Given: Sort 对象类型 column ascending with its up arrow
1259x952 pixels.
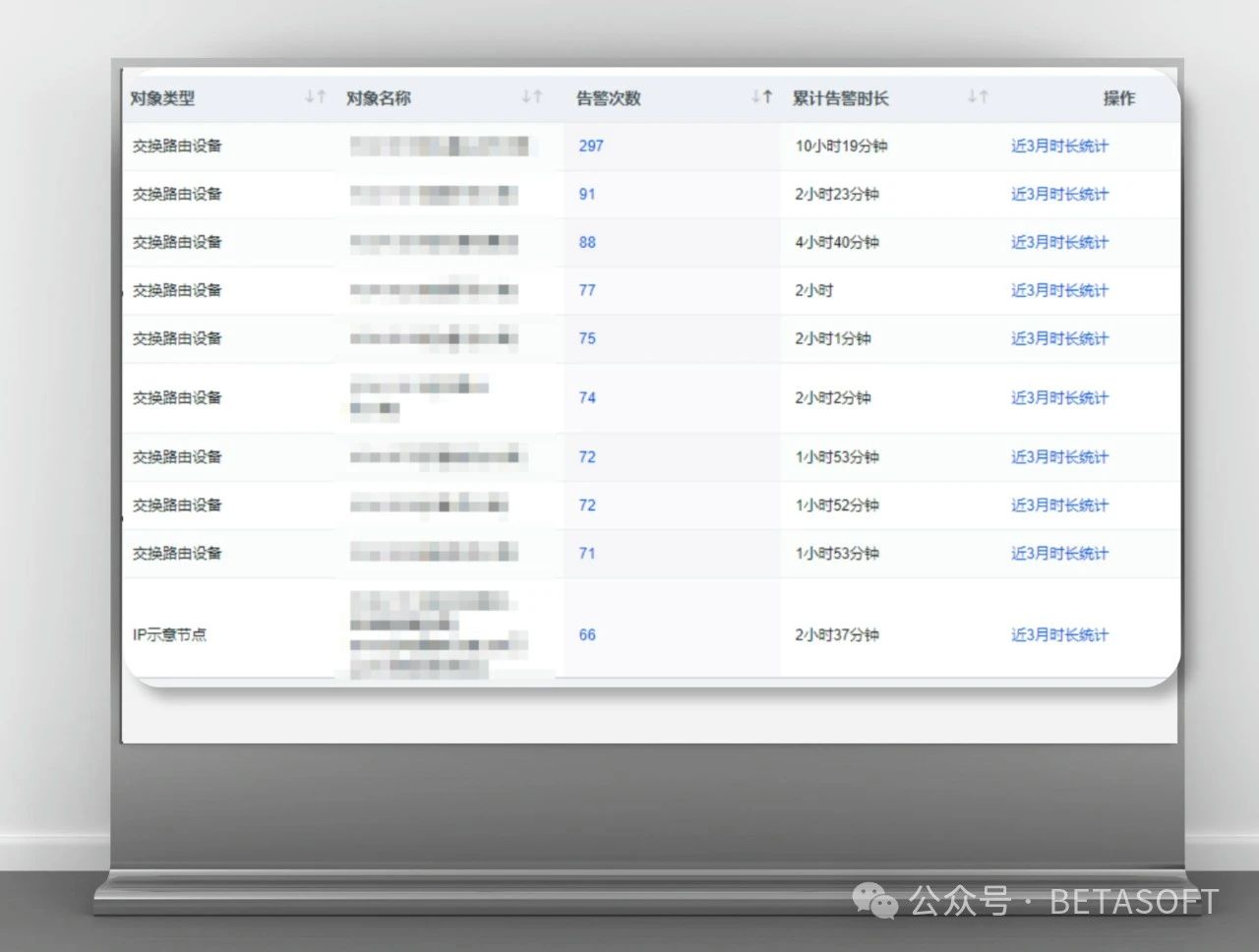Looking at the screenshot, I should coord(320,96).
